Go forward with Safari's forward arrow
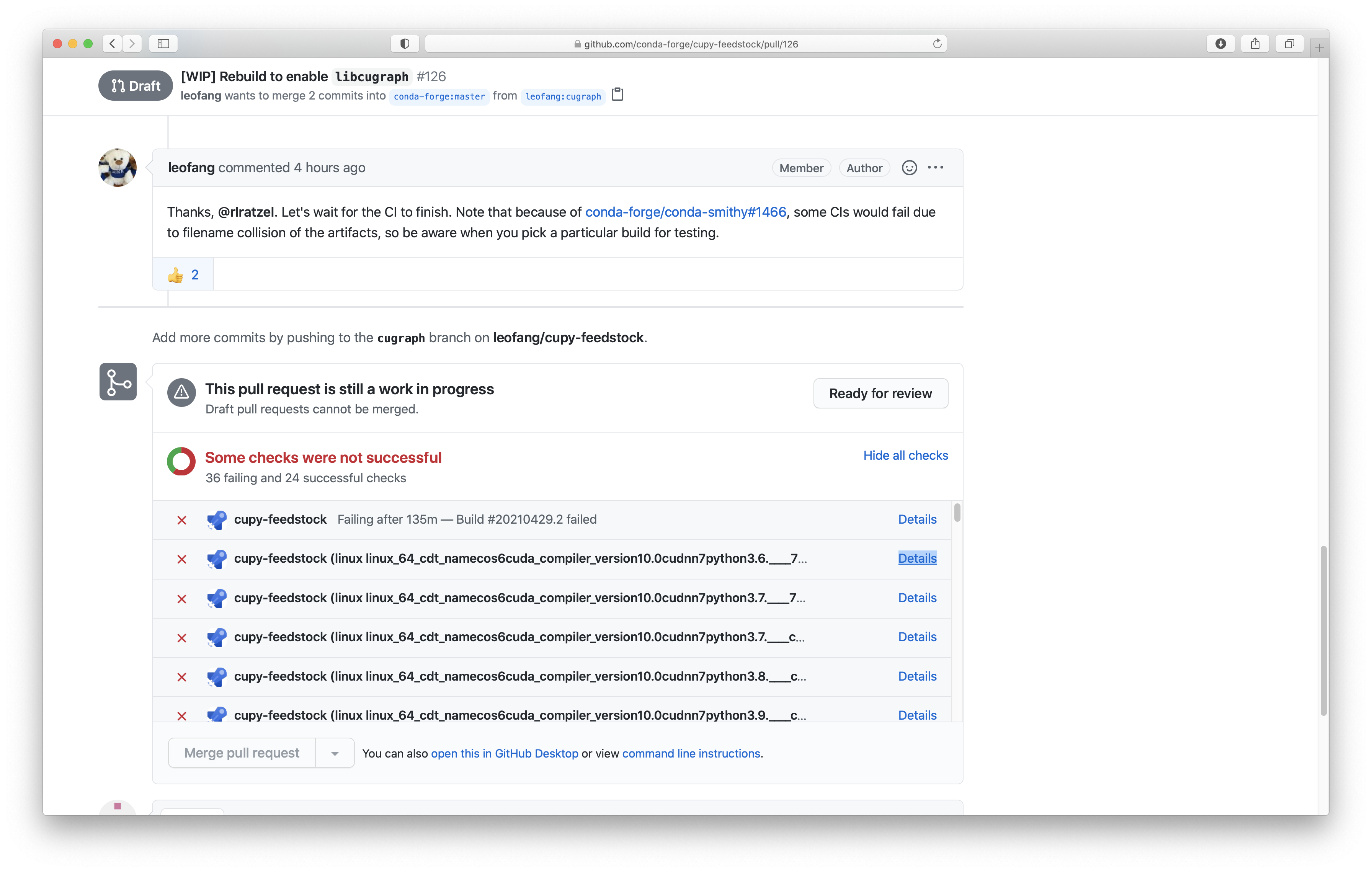Viewport: 1372px width, 872px height. pos(132,44)
